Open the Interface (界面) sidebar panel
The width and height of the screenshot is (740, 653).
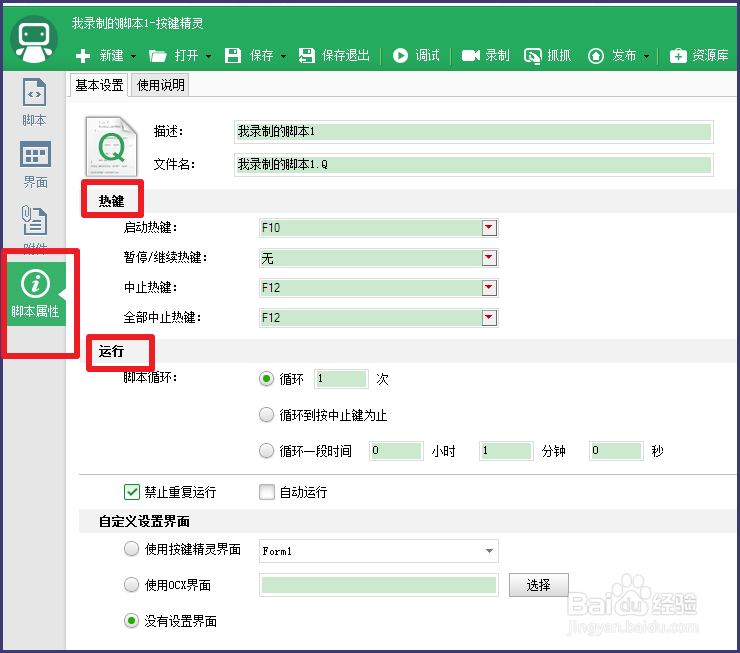point(35,165)
